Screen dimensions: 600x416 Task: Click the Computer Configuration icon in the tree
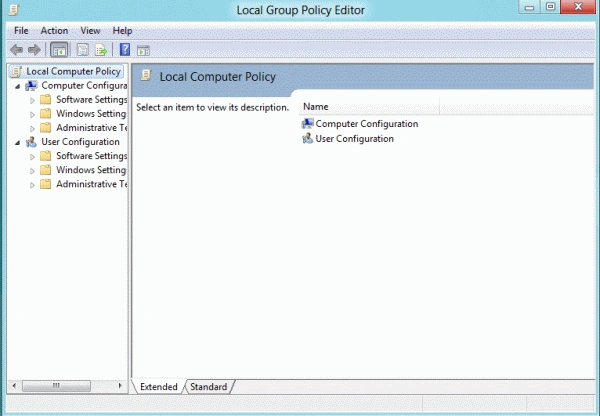point(31,86)
